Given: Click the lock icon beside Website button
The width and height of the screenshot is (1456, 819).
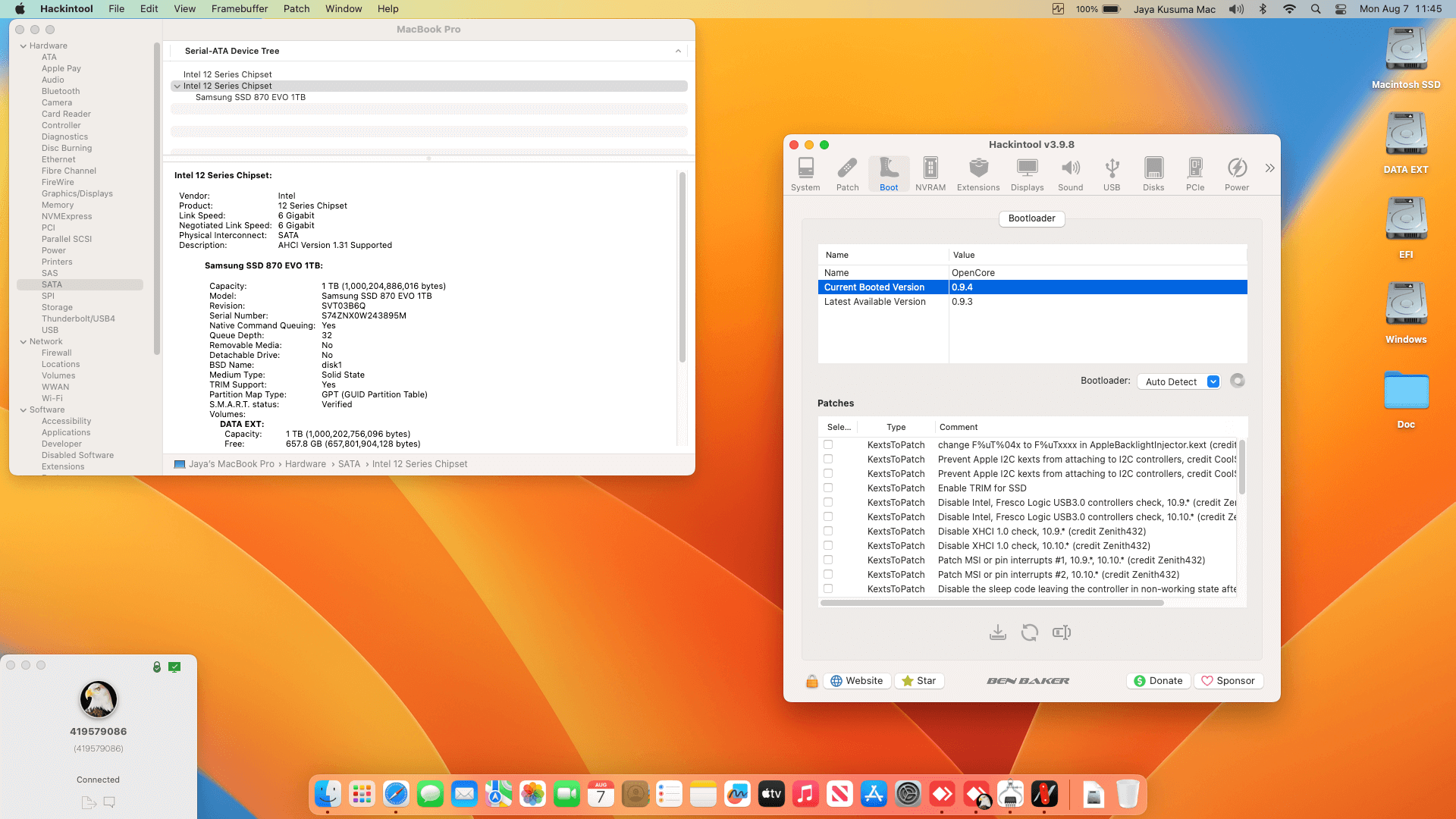Looking at the screenshot, I should coord(811,681).
